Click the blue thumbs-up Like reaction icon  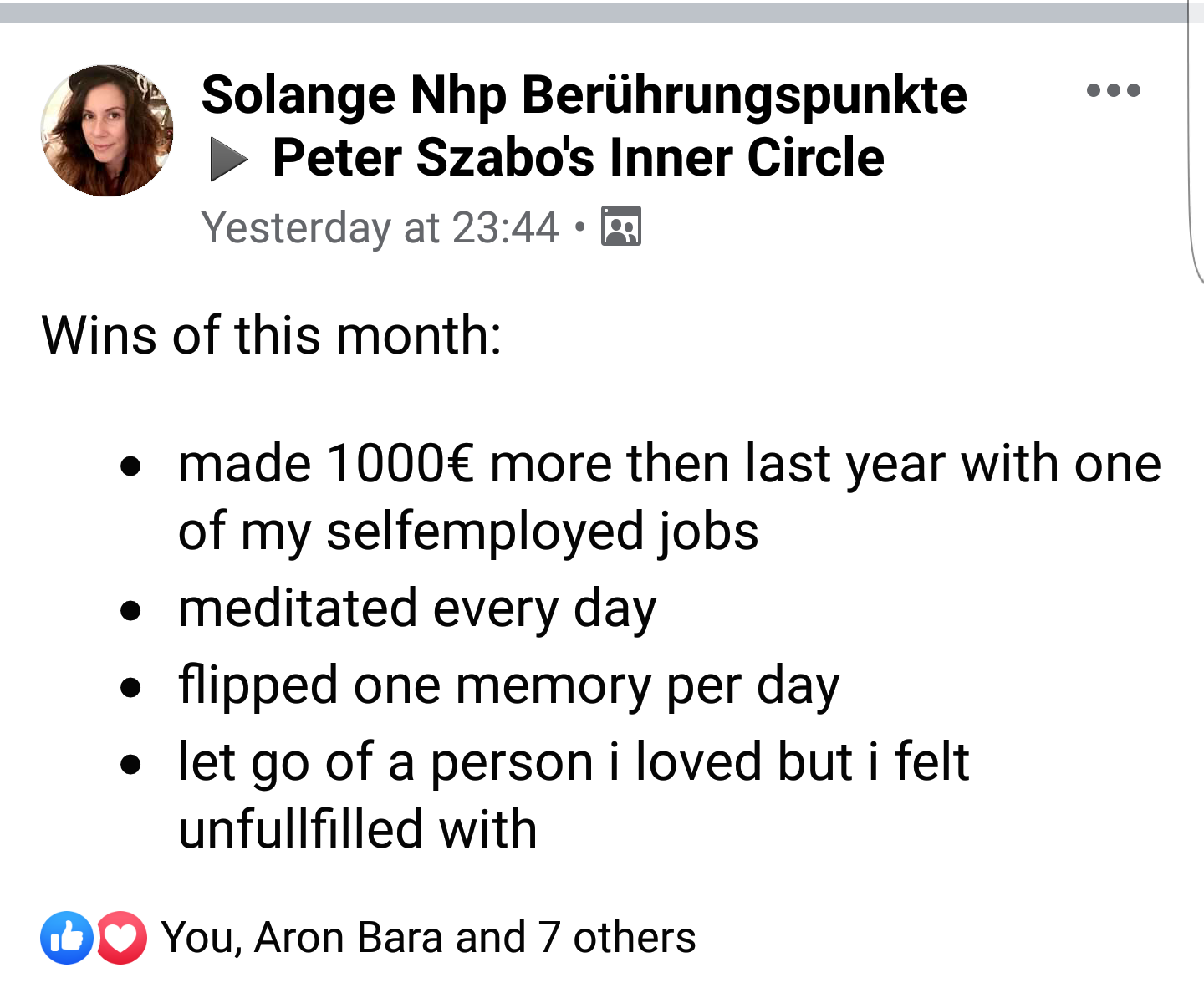[x=67, y=937]
